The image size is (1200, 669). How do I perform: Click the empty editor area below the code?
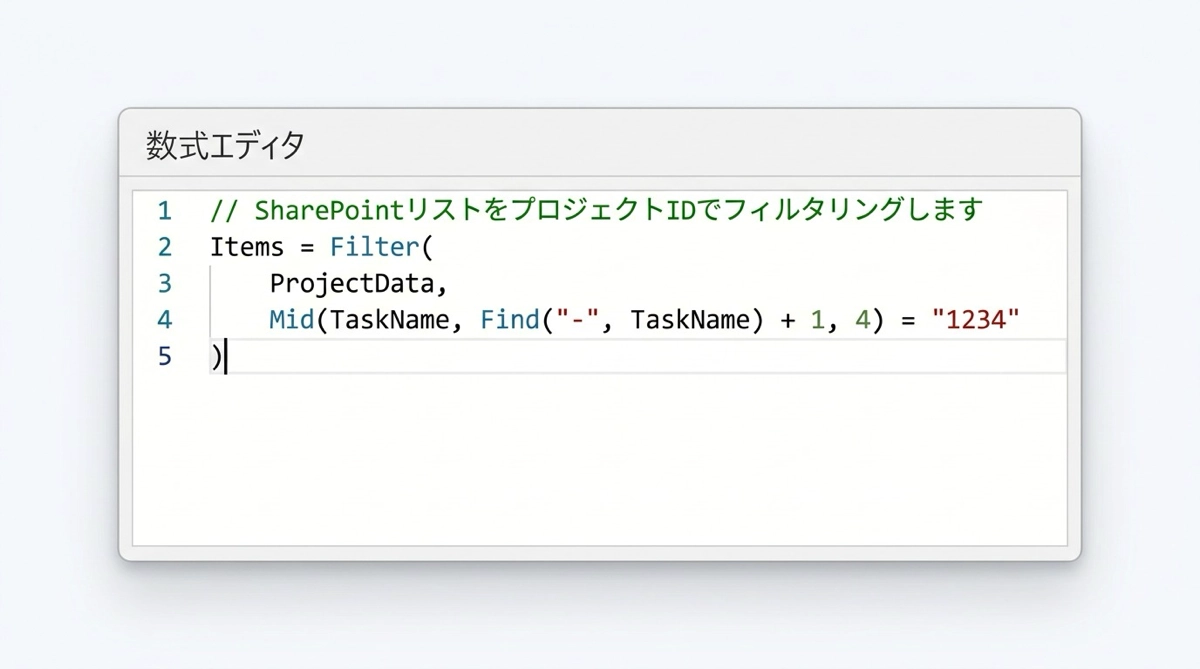pyautogui.click(x=600, y=460)
